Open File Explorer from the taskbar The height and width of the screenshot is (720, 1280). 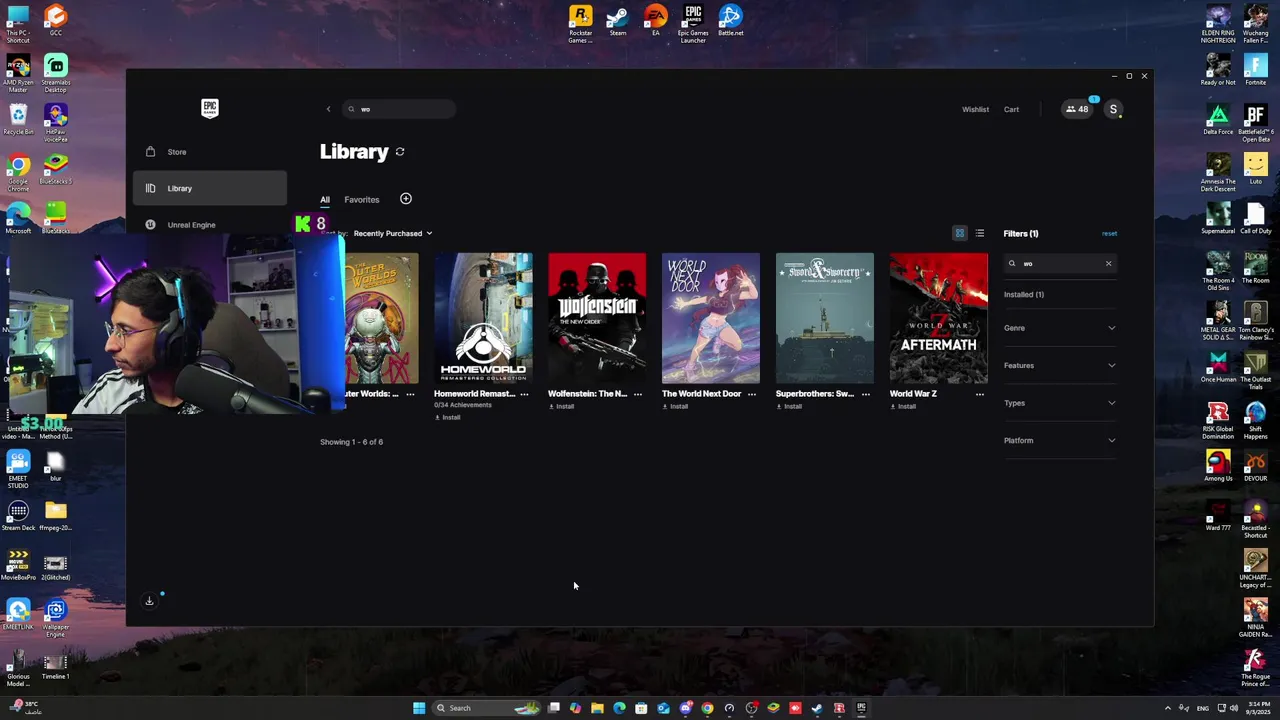[x=597, y=708]
